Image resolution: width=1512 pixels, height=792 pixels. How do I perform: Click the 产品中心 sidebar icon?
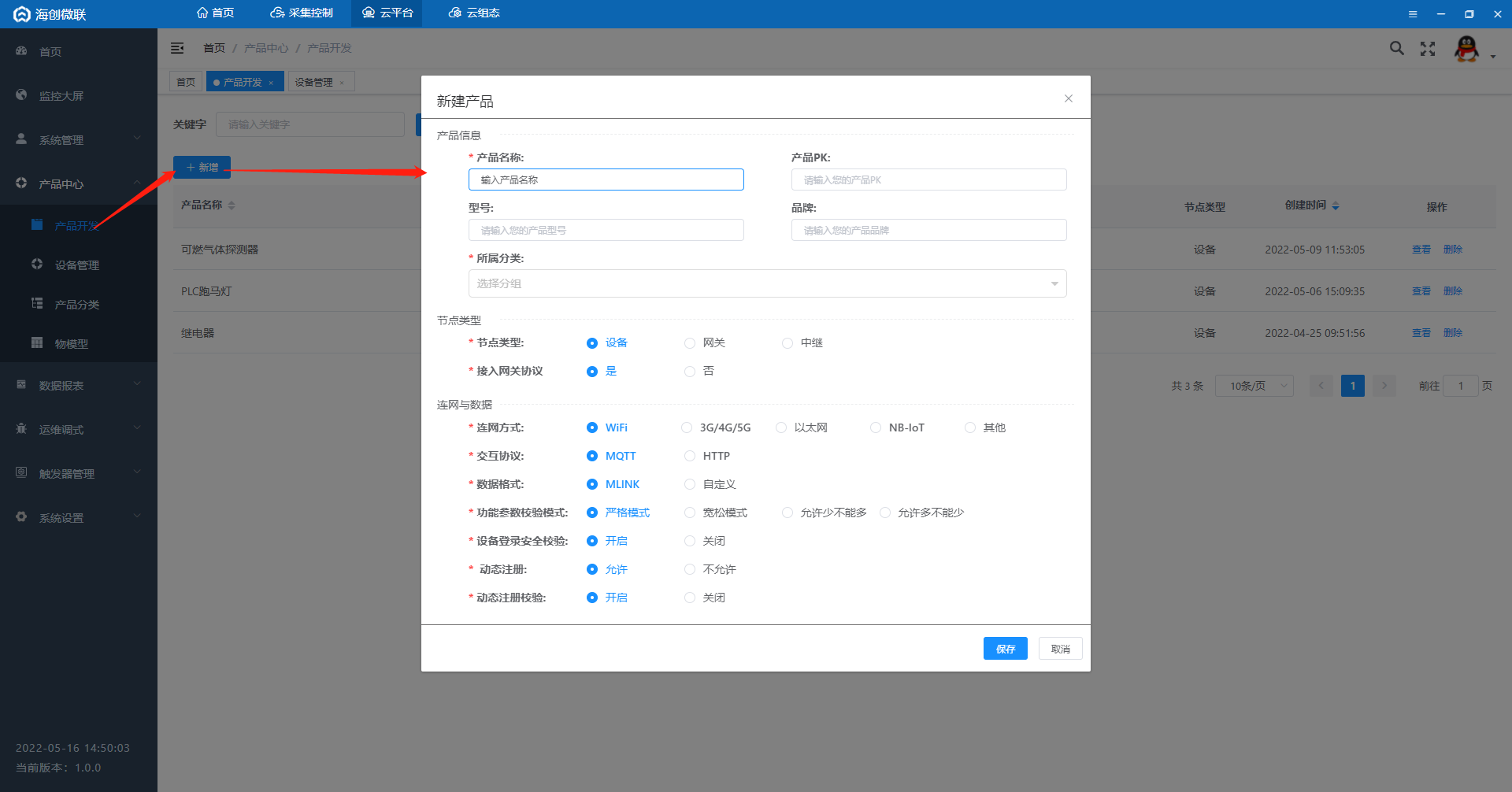point(21,183)
